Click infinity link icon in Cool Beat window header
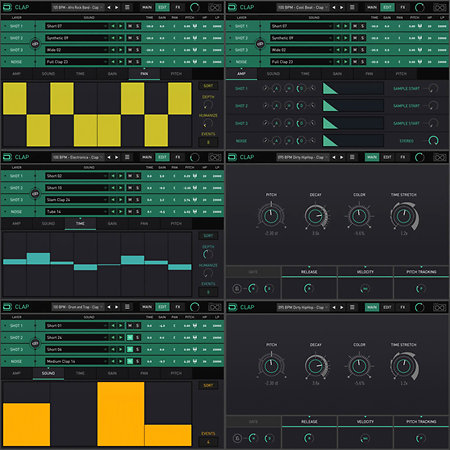Viewport: 450px width, 450px height. [x=440, y=7]
